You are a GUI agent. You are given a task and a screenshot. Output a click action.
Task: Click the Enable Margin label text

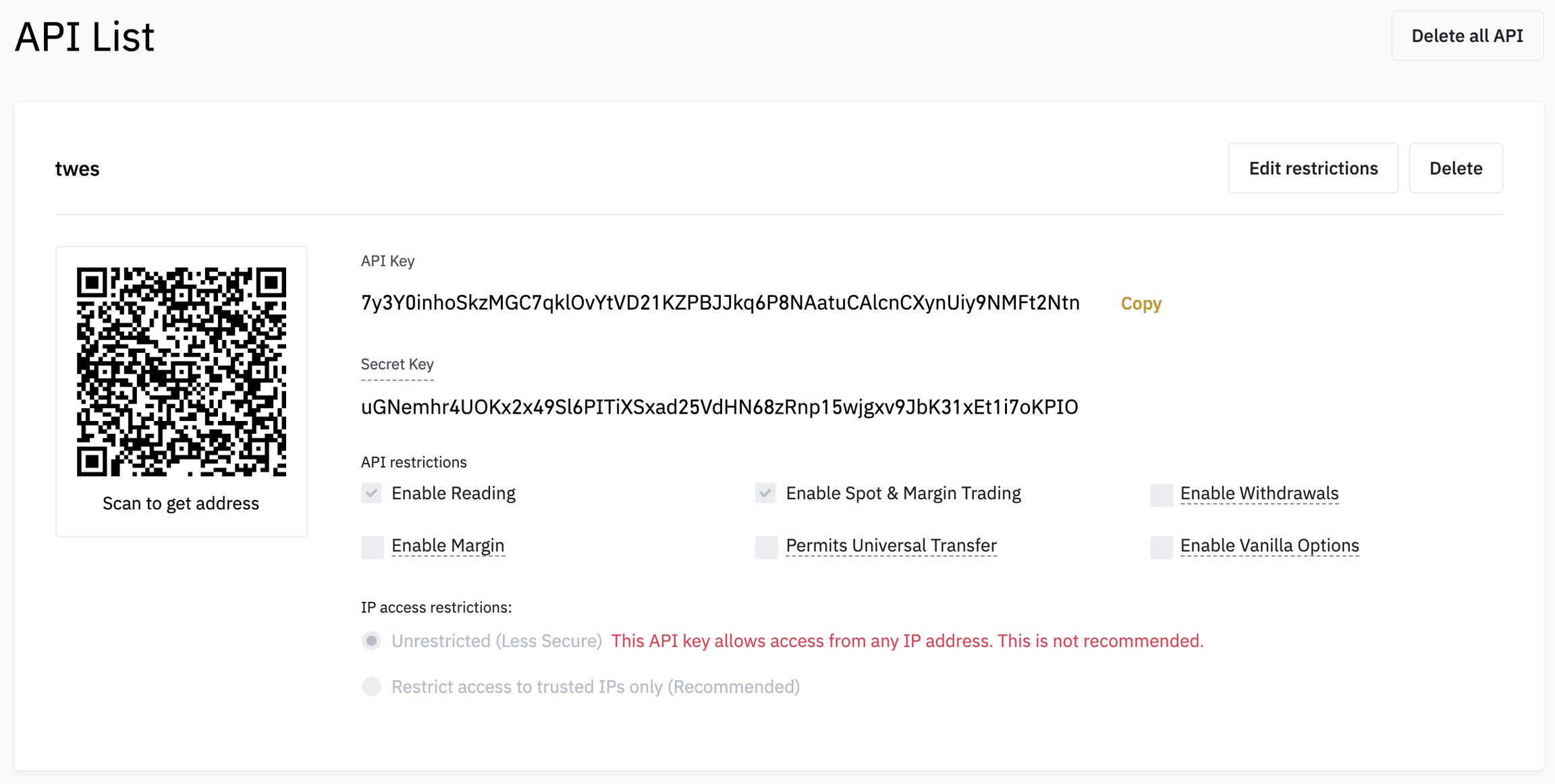coord(447,545)
